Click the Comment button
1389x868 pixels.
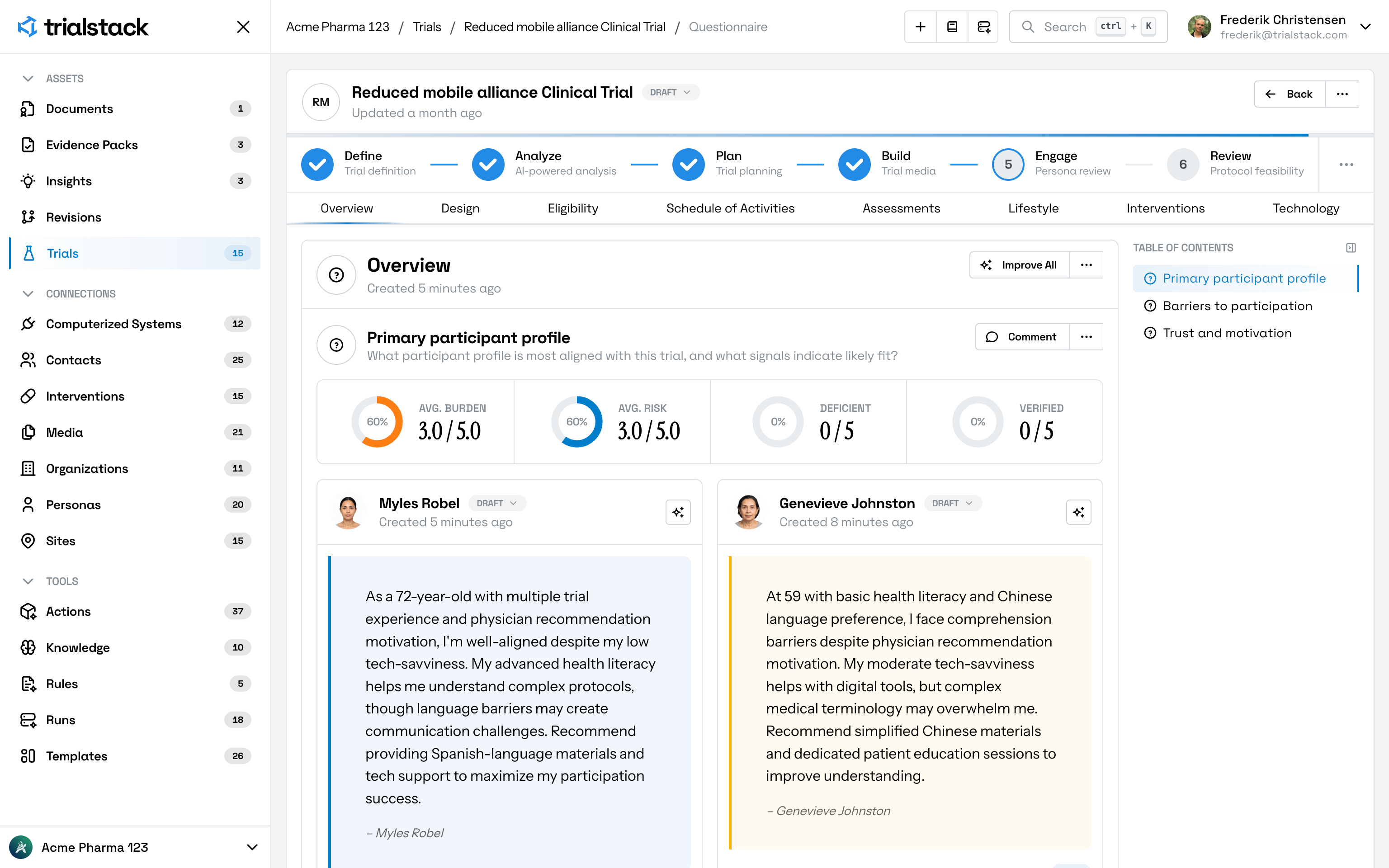[1022, 337]
